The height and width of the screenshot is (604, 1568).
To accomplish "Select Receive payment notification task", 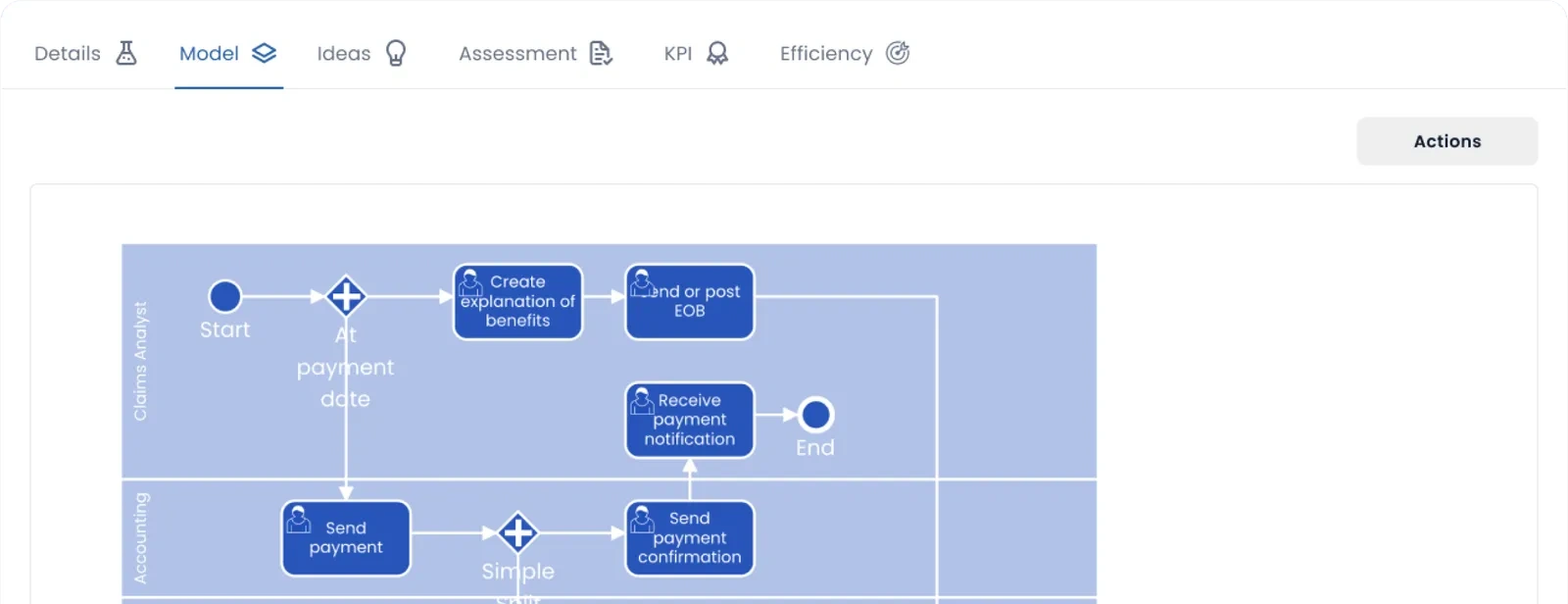I will point(690,421).
